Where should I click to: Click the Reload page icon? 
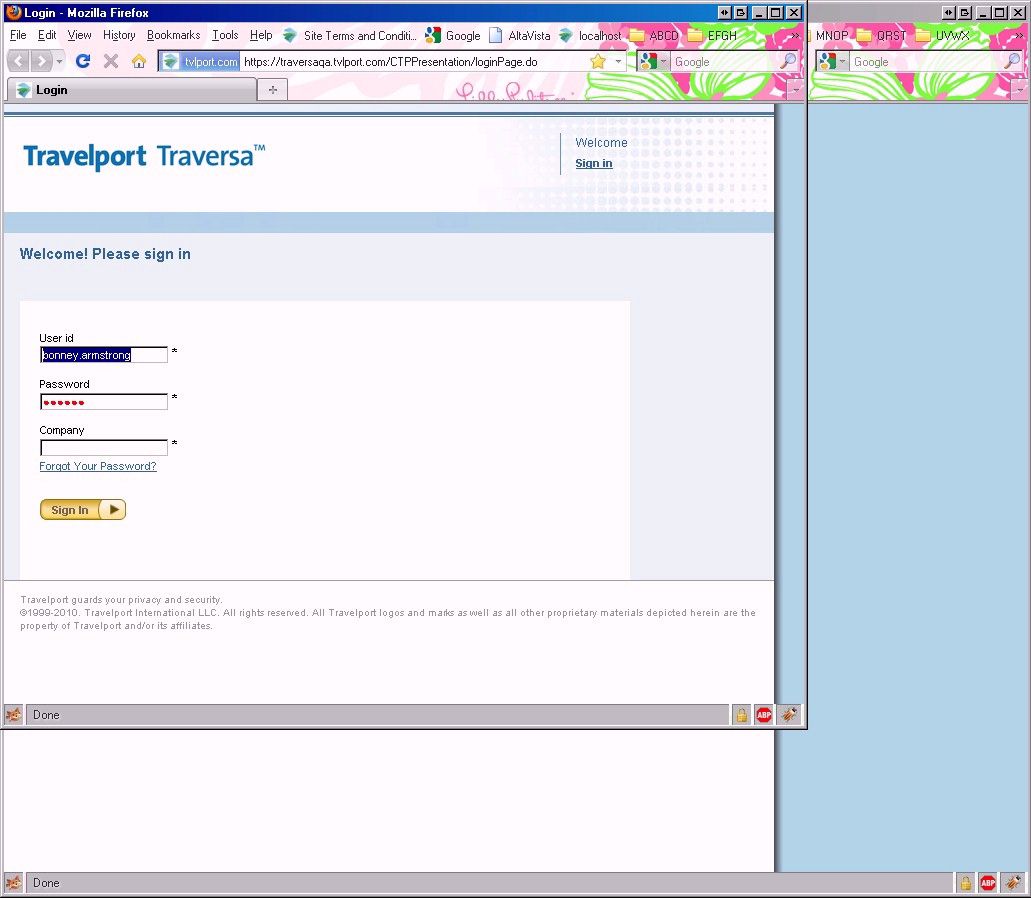(83, 61)
